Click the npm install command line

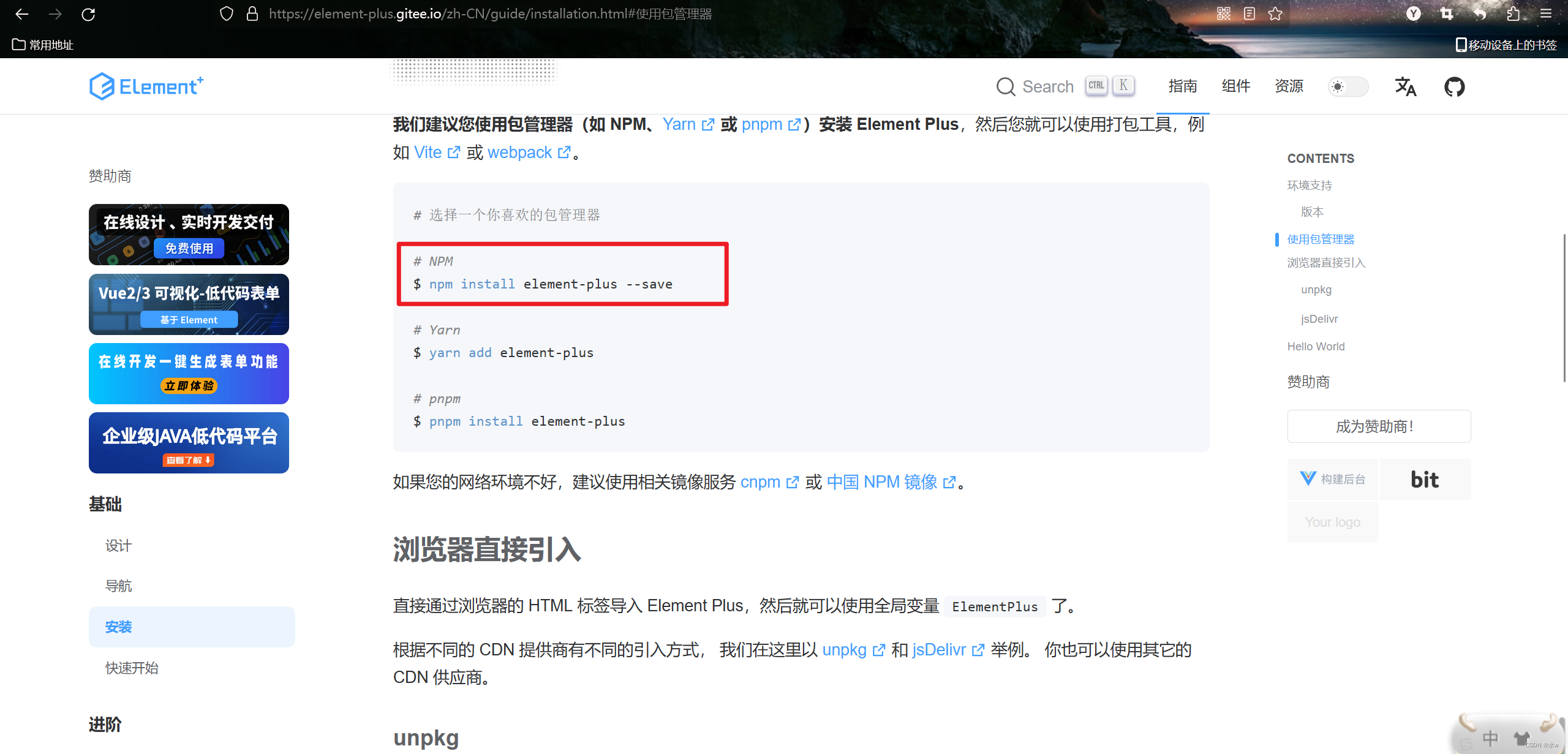click(x=543, y=284)
